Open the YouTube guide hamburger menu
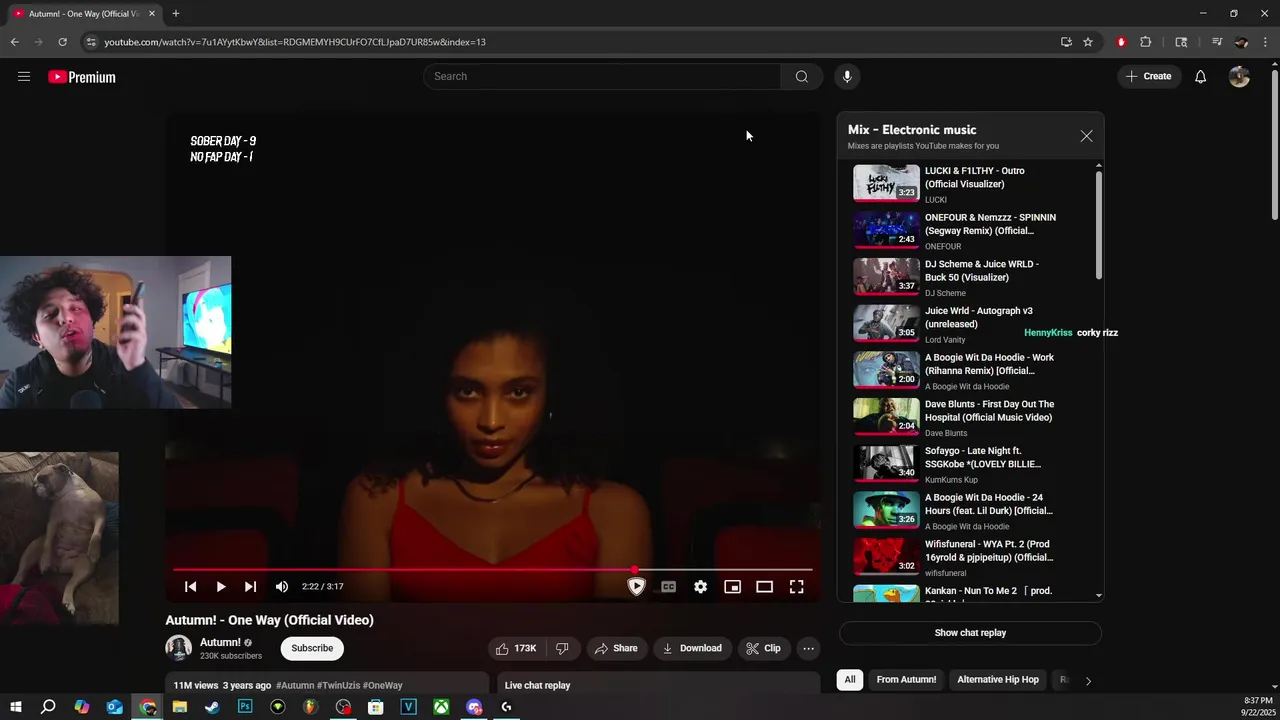Screen dimensions: 1280x720 tap(24, 77)
